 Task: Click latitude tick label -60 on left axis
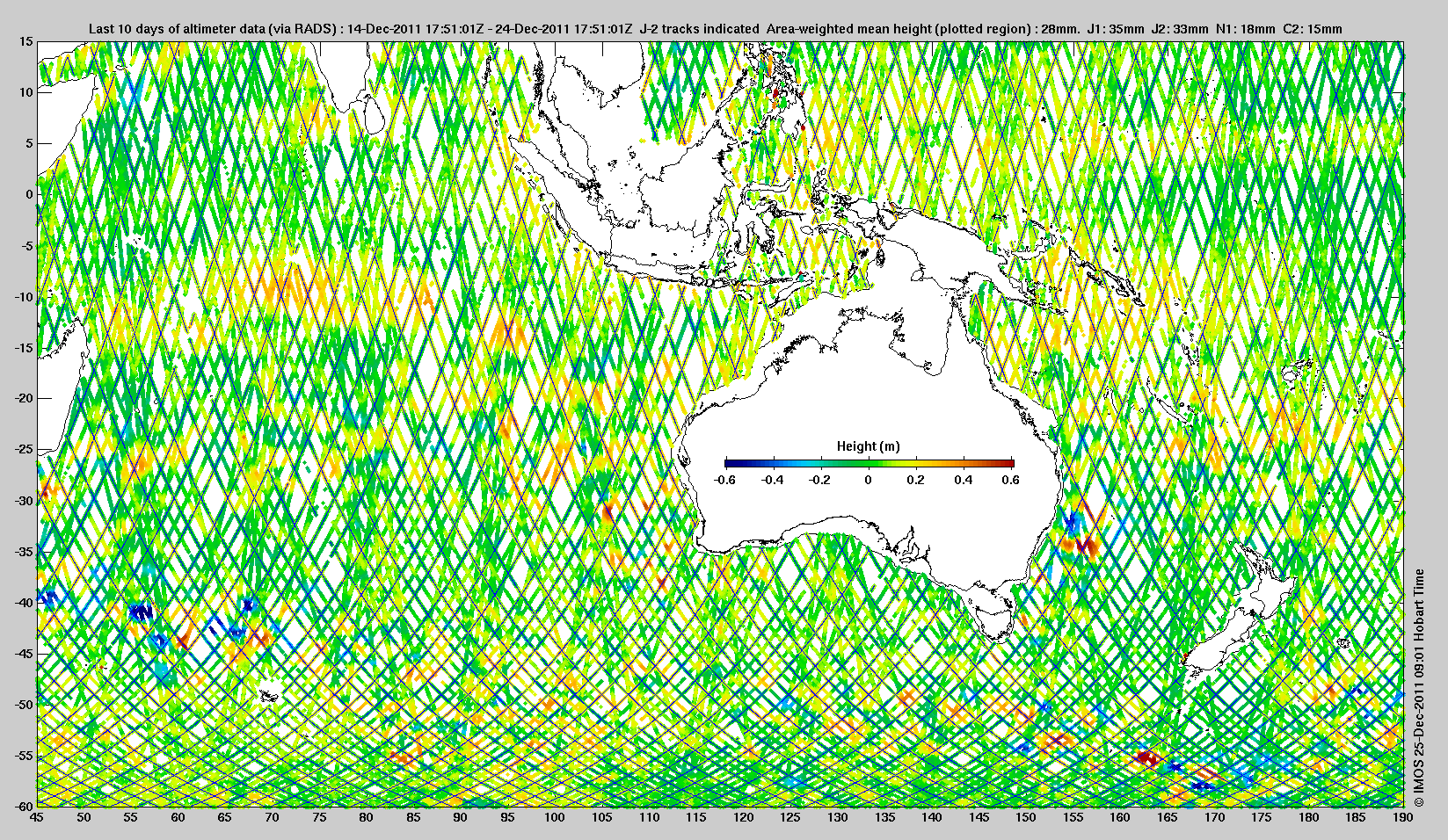coord(23,806)
